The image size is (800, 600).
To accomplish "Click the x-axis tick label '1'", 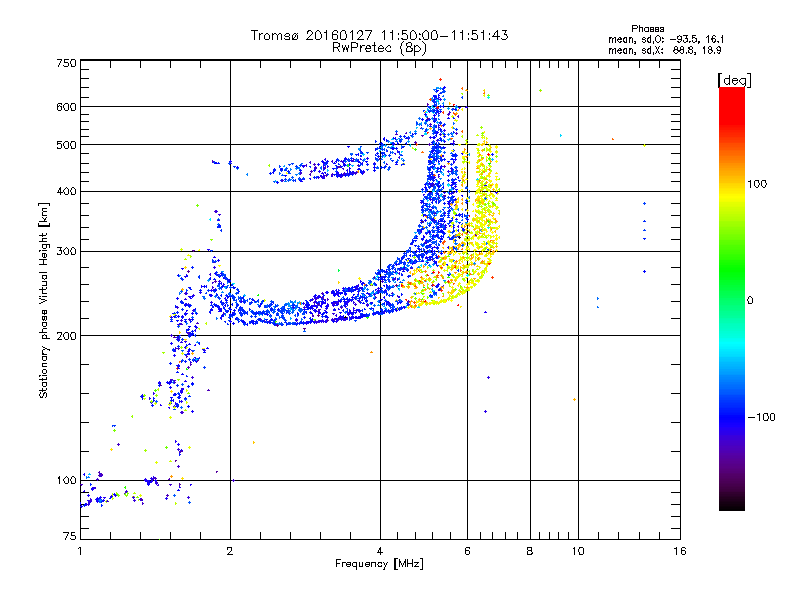I will tap(80, 551).
